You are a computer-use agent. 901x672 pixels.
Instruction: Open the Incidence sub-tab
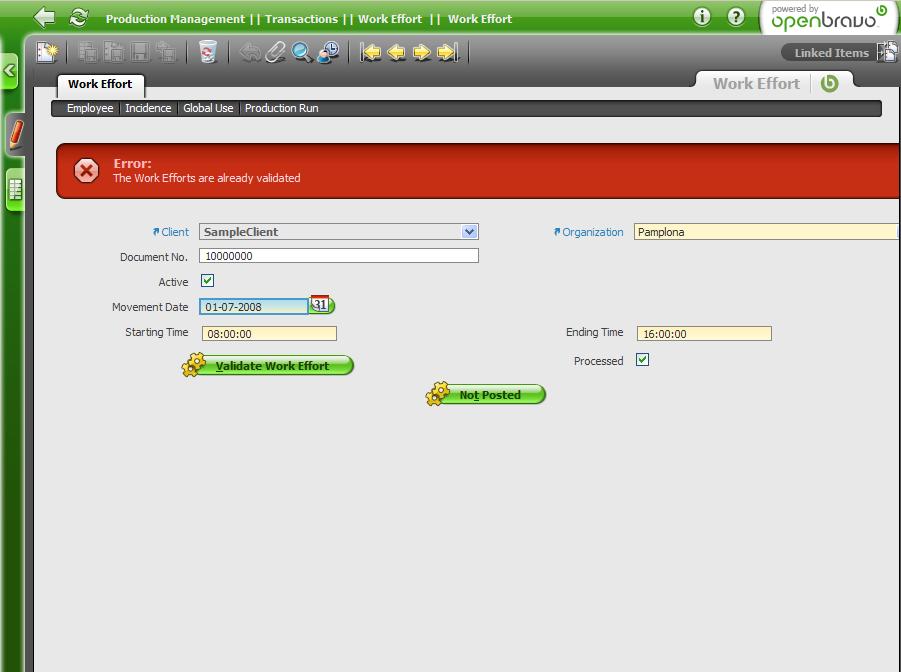pyautogui.click(x=148, y=108)
